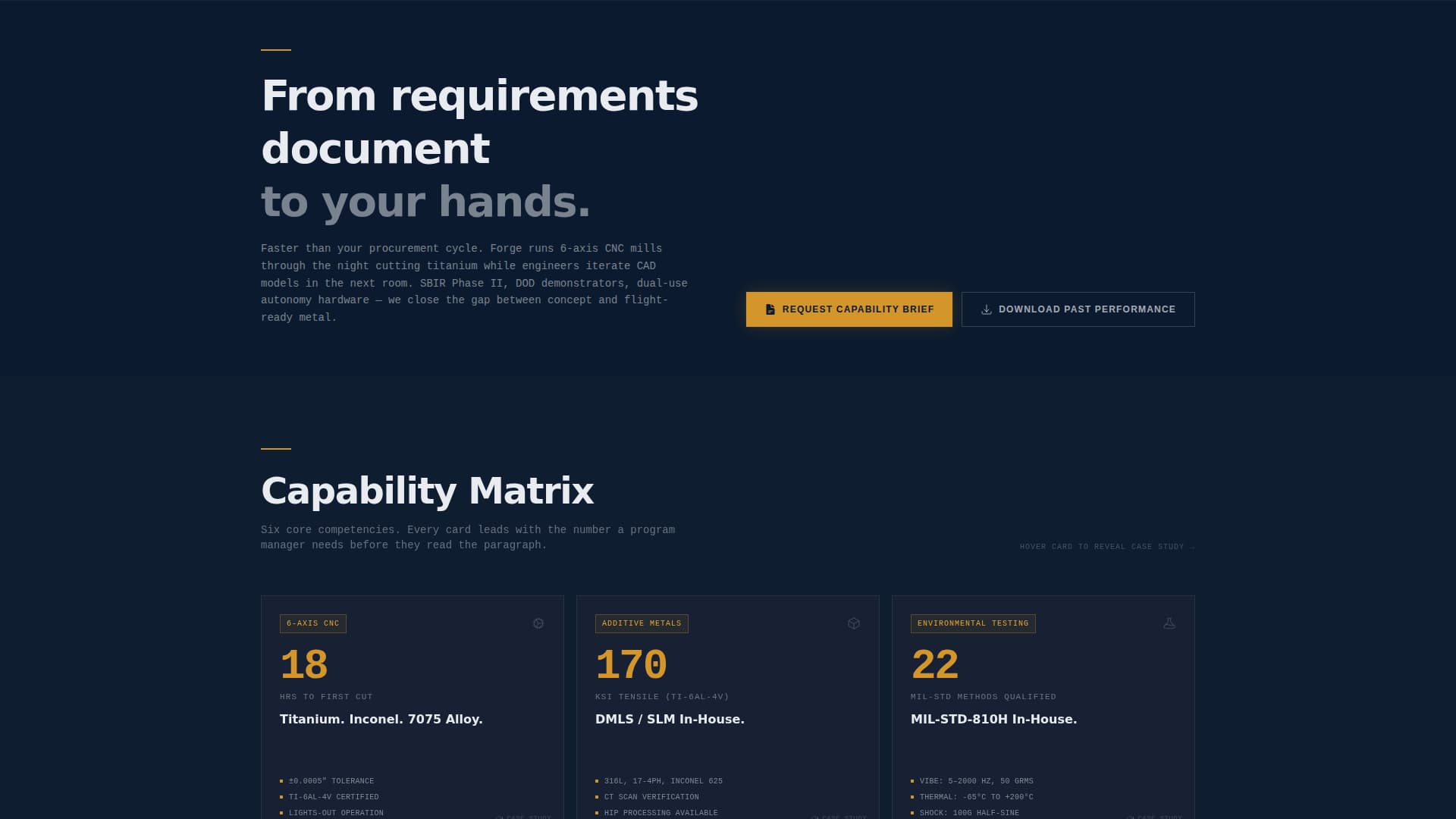This screenshot has width=1456, height=819.
Task: Click the cube icon on the Additive Metals card
Action: pyautogui.click(x=854, y=623)
